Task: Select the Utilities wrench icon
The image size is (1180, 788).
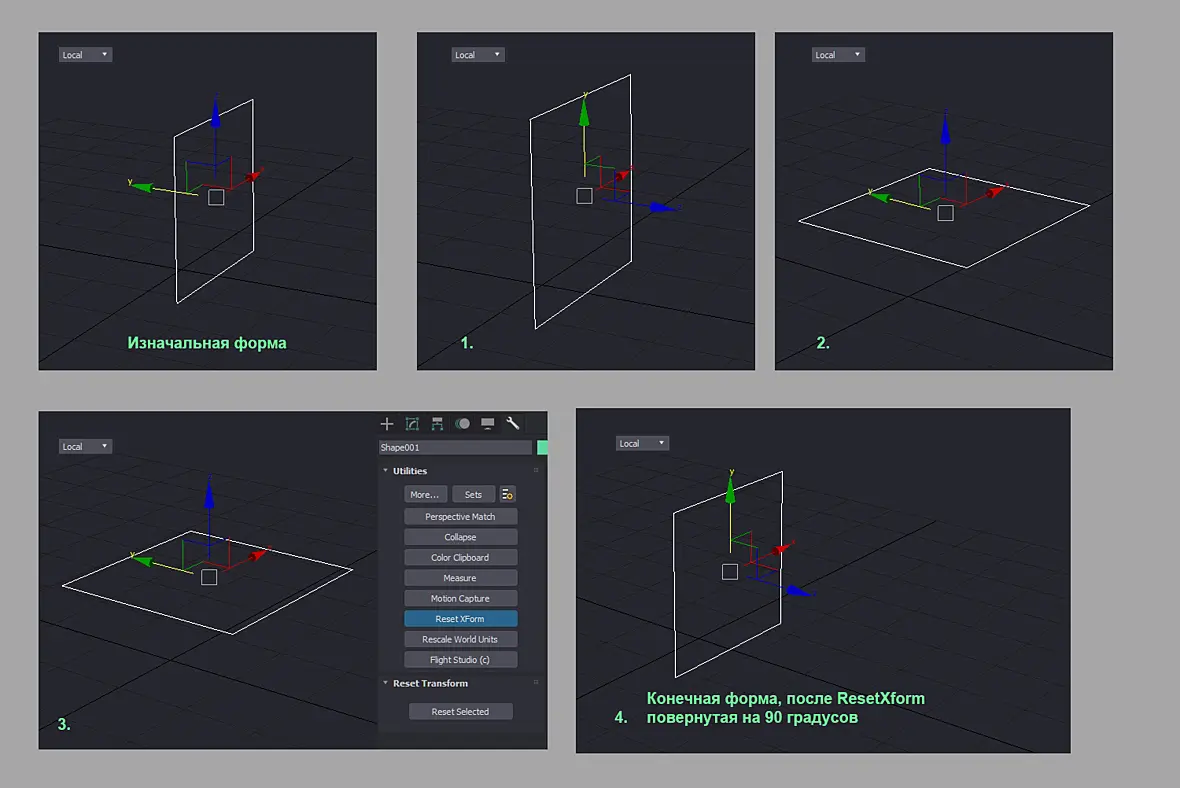Action: pos(512,424)
